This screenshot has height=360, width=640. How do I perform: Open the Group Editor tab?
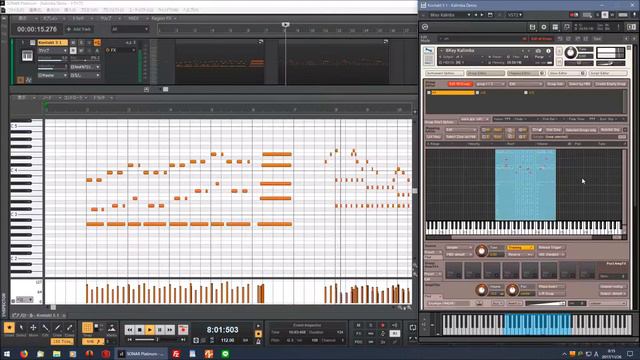pyautogui.click(x=485, y=73)
